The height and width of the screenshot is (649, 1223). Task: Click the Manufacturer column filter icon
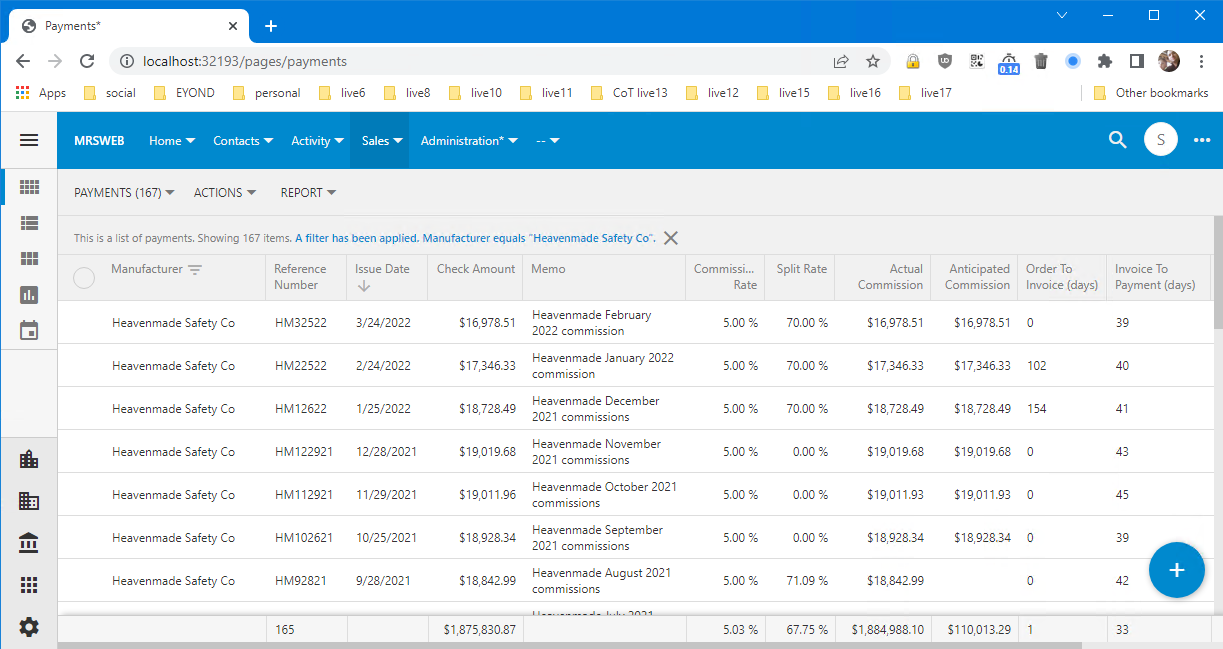point(195,268)
